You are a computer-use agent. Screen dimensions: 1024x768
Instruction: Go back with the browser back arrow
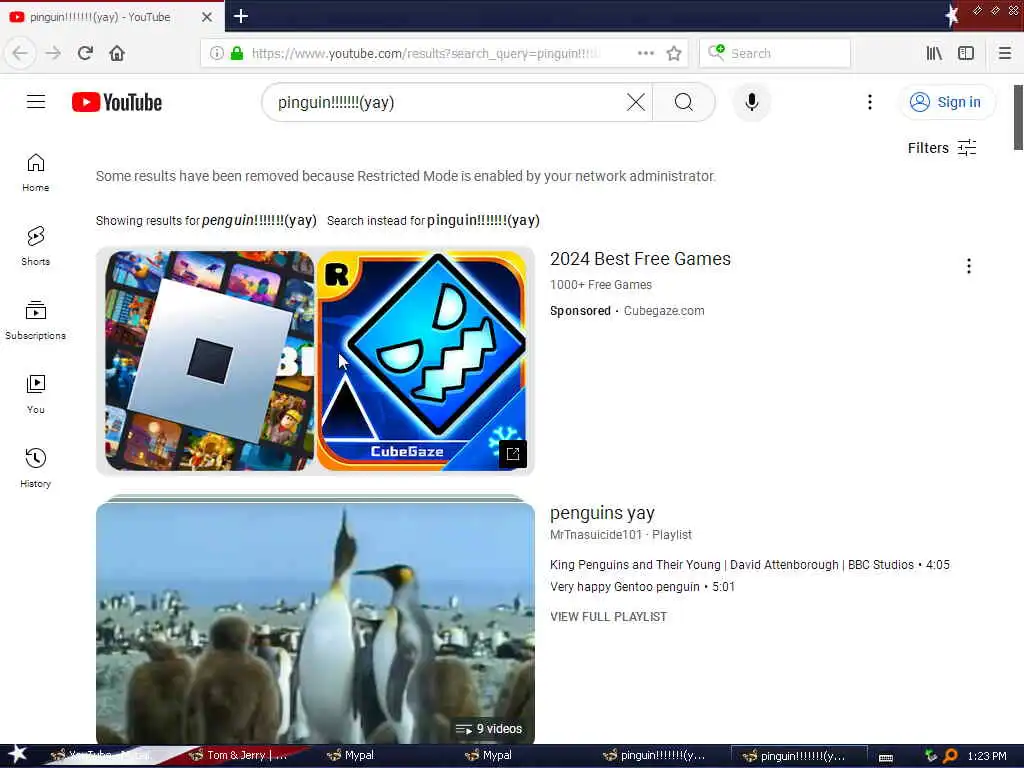(20, 53)
